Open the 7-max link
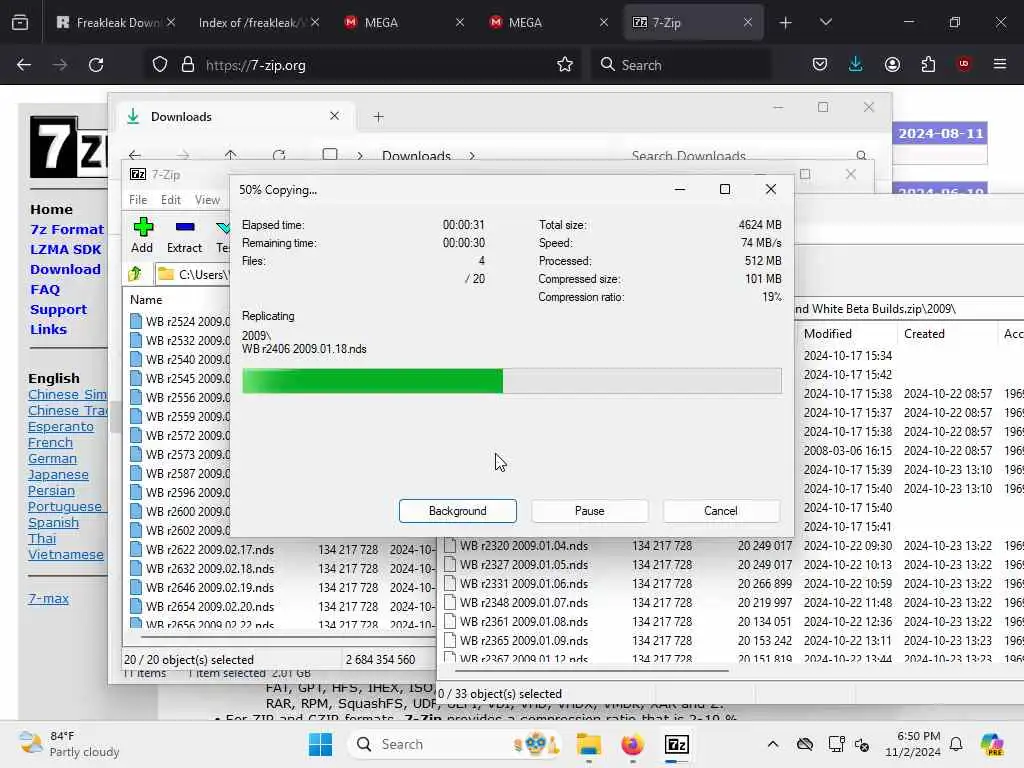This screenshot has width=1024, height=768. [x=48, y=598]
